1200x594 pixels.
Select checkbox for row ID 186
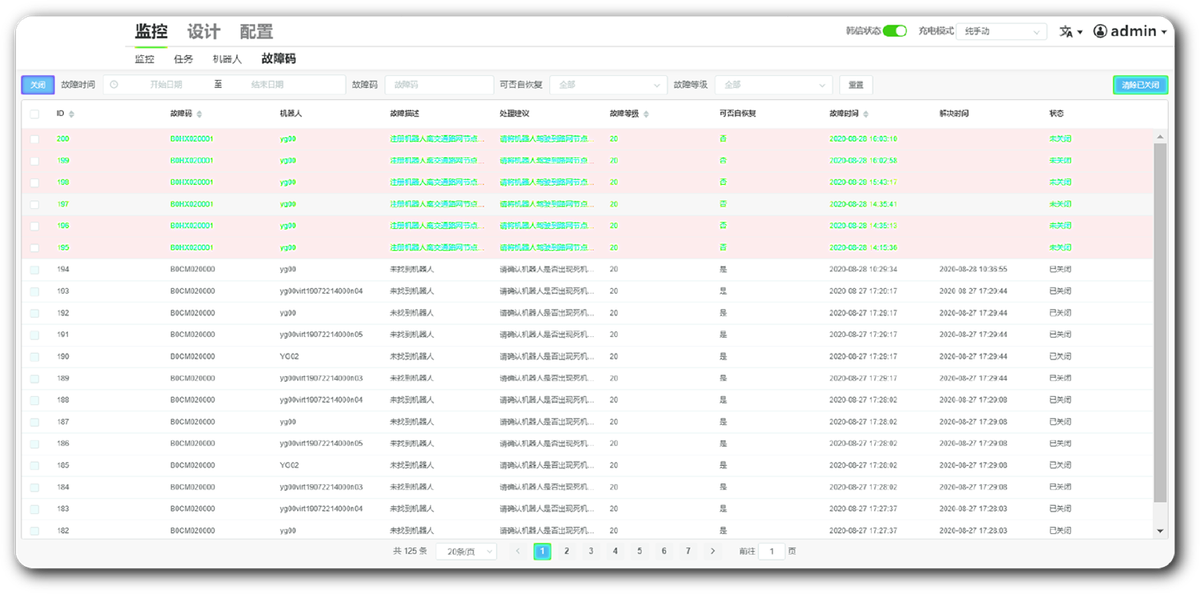(x=34, y=443)
